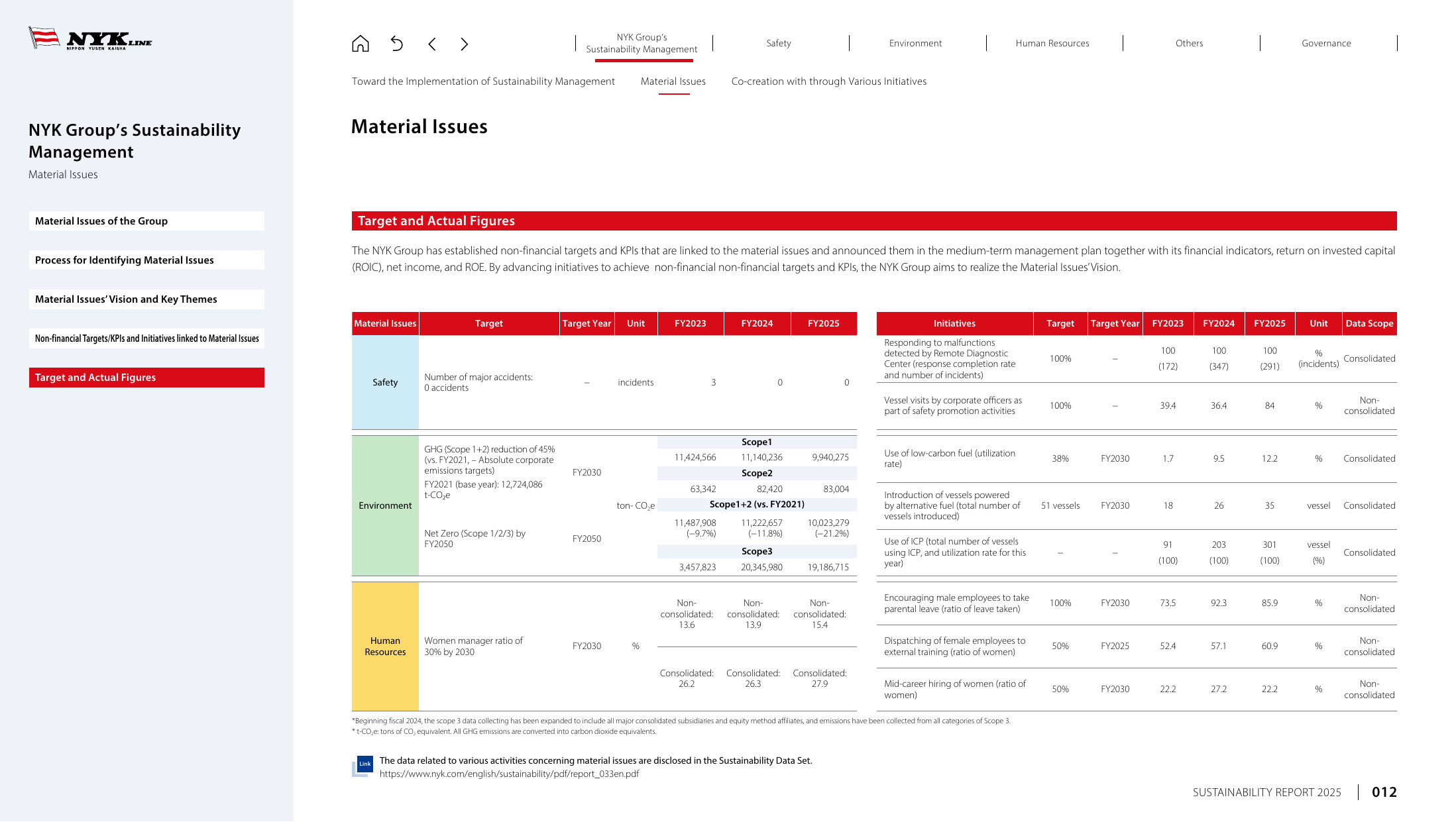Open Process for Identifying Material Issues

[x=146, y=260]
